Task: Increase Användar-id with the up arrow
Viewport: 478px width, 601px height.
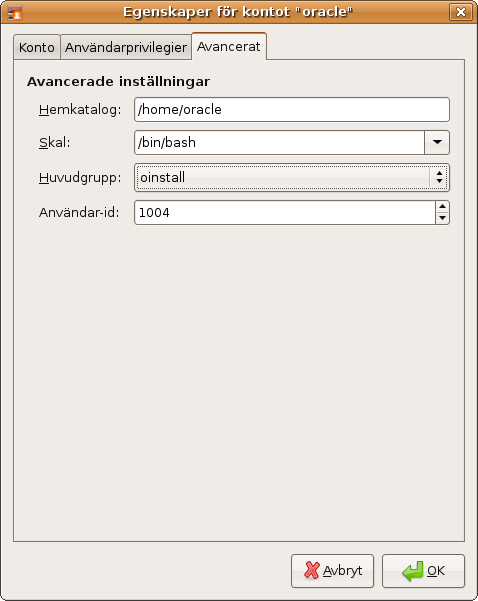Action: (x=442, y=207)
